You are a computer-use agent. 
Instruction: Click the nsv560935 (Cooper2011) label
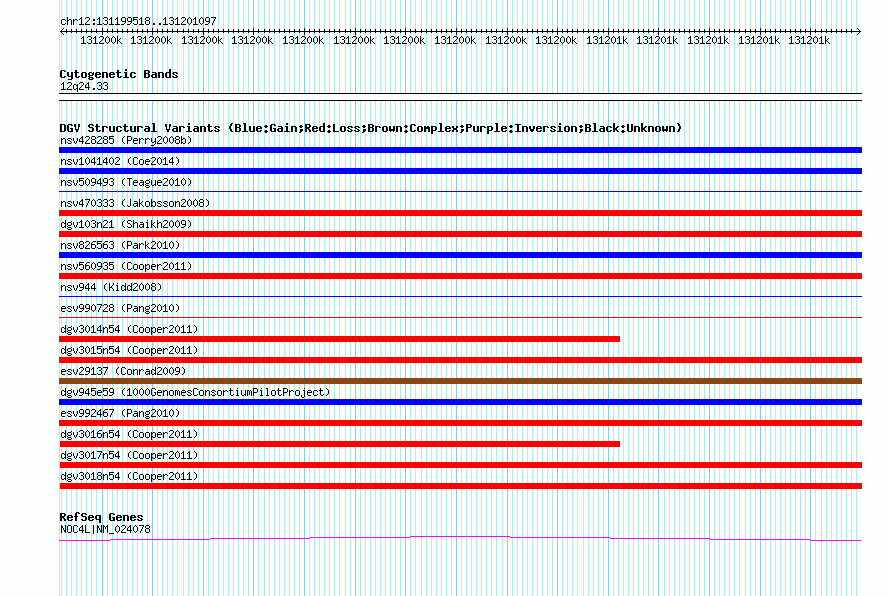pyautogui.click(x=126, y=266)
